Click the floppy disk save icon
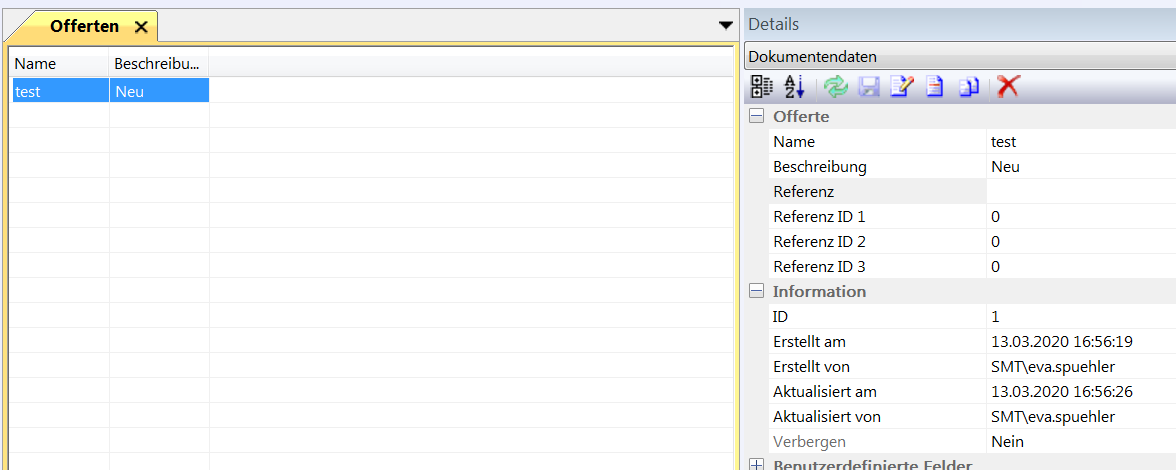This screenshot has width=1176, height=470. 868,87
